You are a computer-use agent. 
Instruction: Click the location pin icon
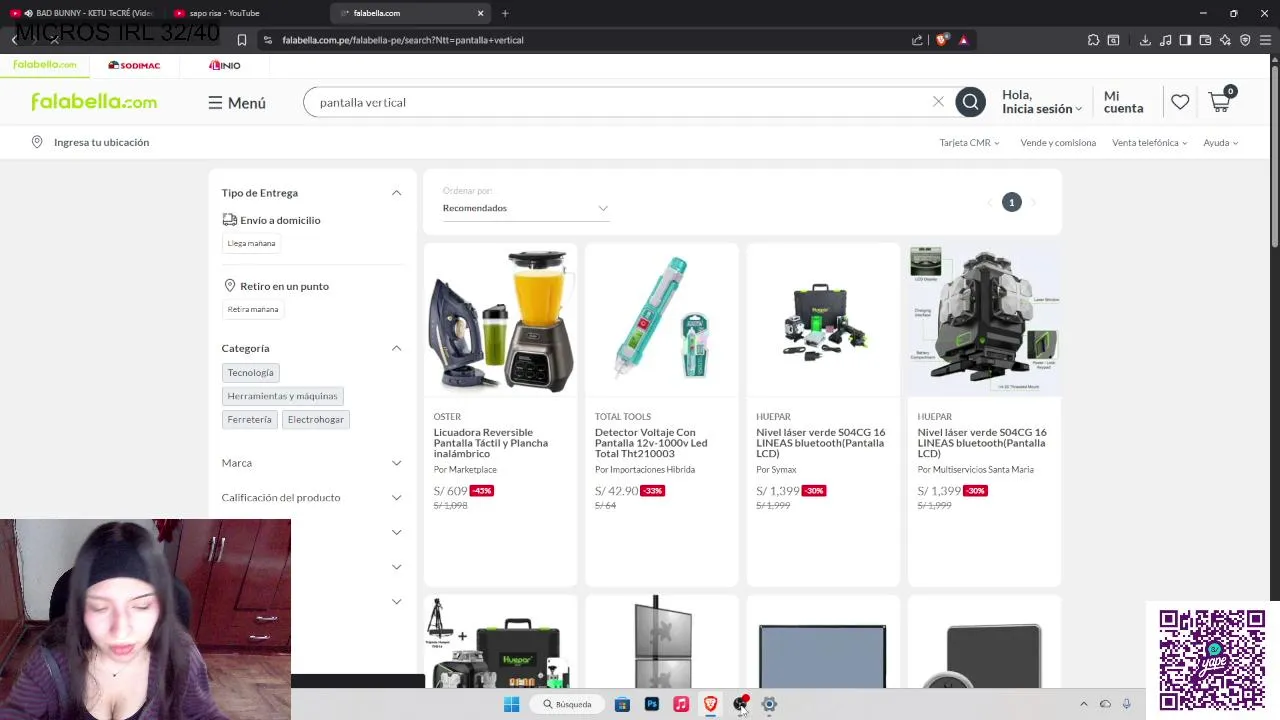(37, 142)
